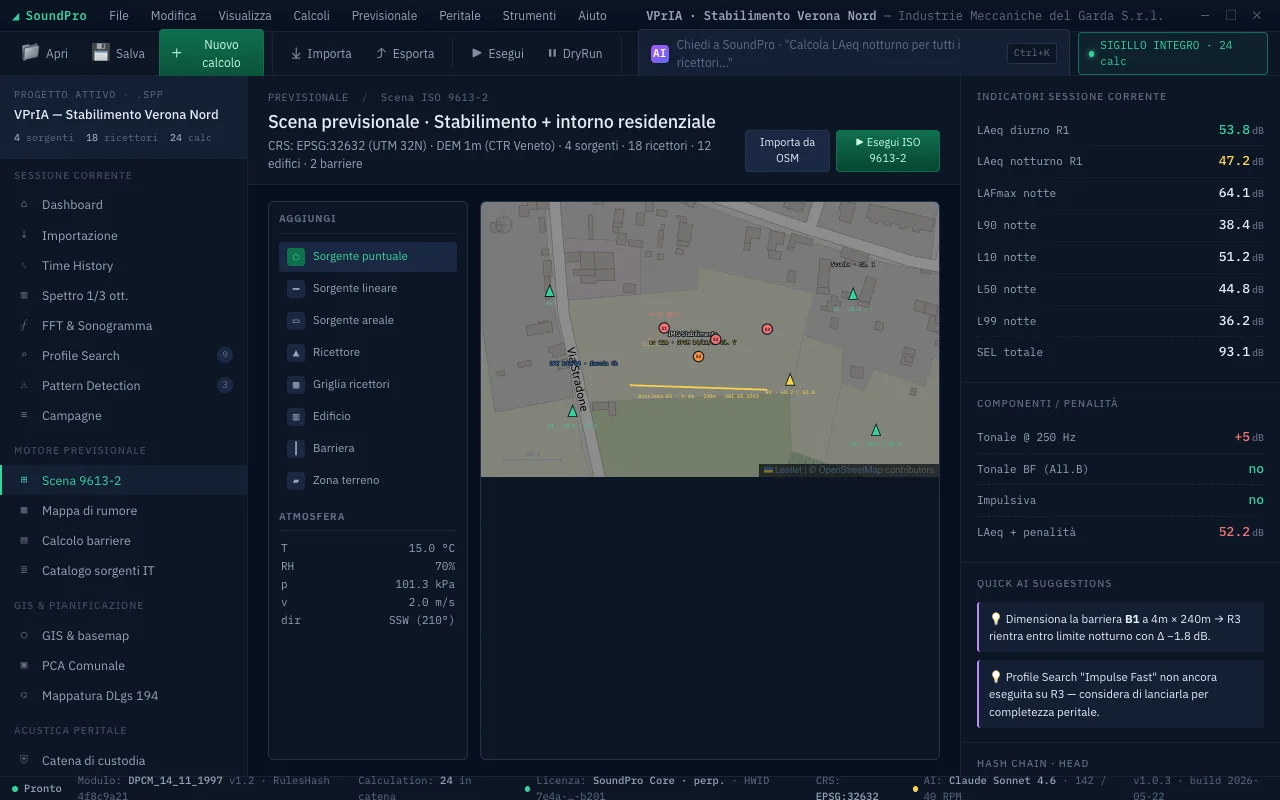Focus the Chiedi a SoundPro AI field
Image resolution: width=1280 pixels, height=800 pixels.
[x=854, y=53]
